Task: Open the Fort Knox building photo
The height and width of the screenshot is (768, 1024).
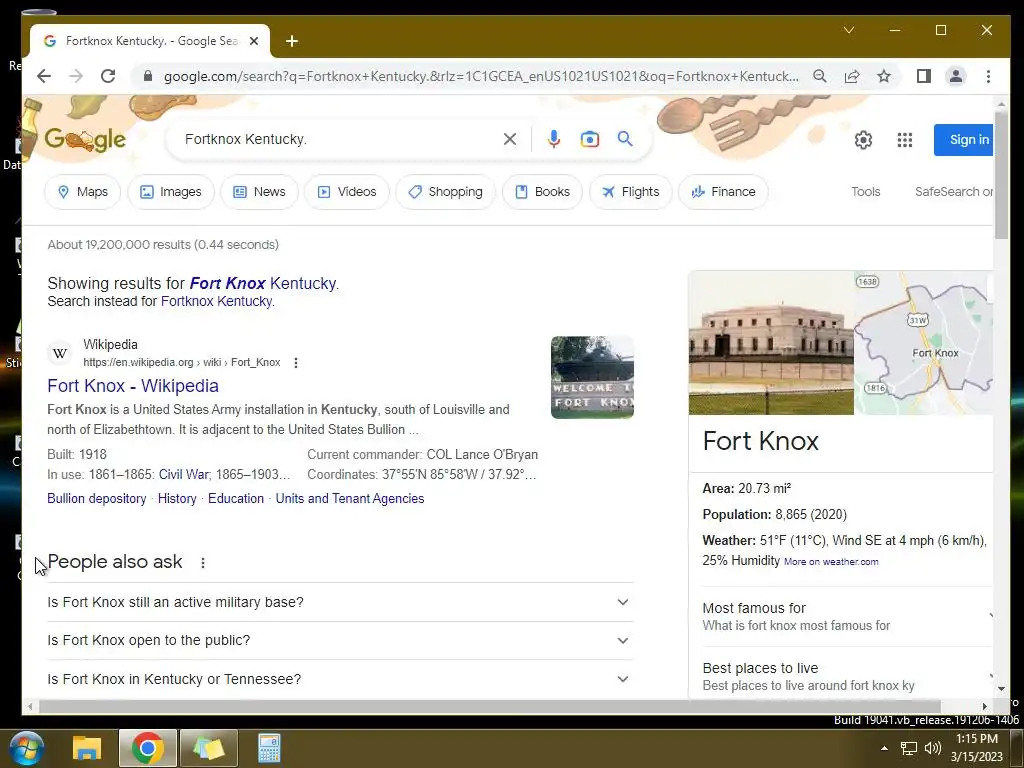Action: pos(771,343)
